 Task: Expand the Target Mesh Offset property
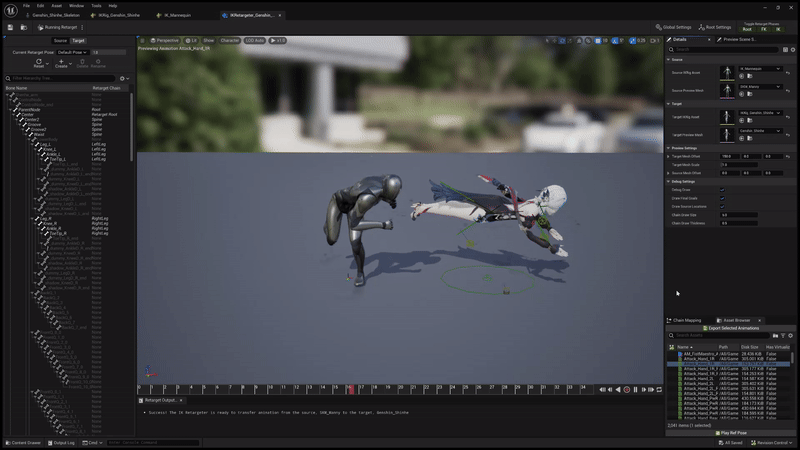[x=668, y=157]
